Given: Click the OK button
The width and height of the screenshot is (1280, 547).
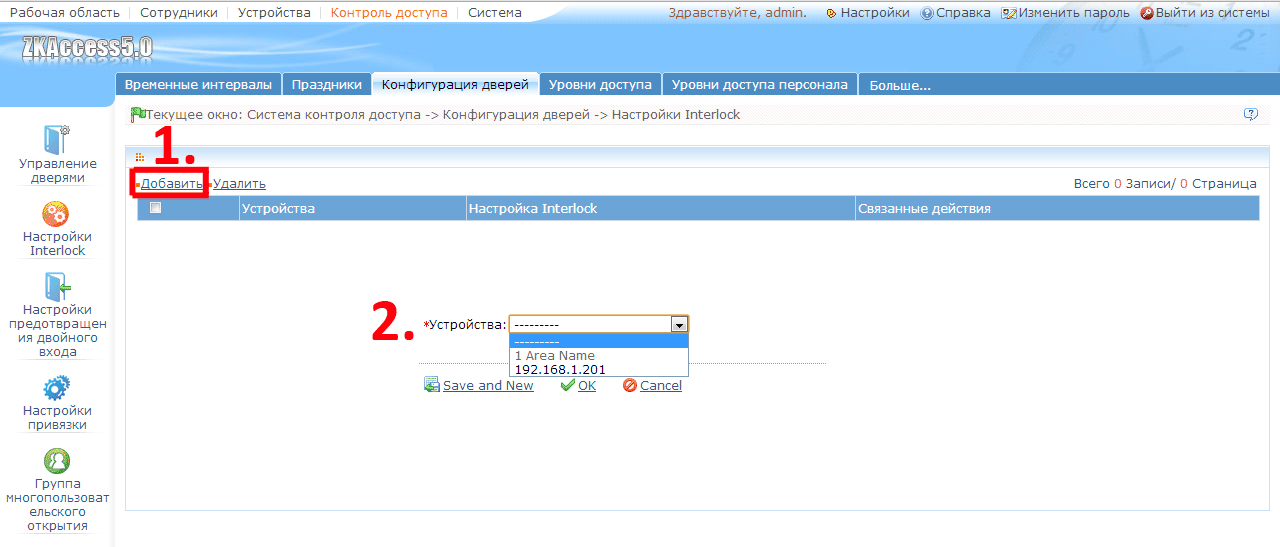Looking at the screenshot, I should (578, 385).
